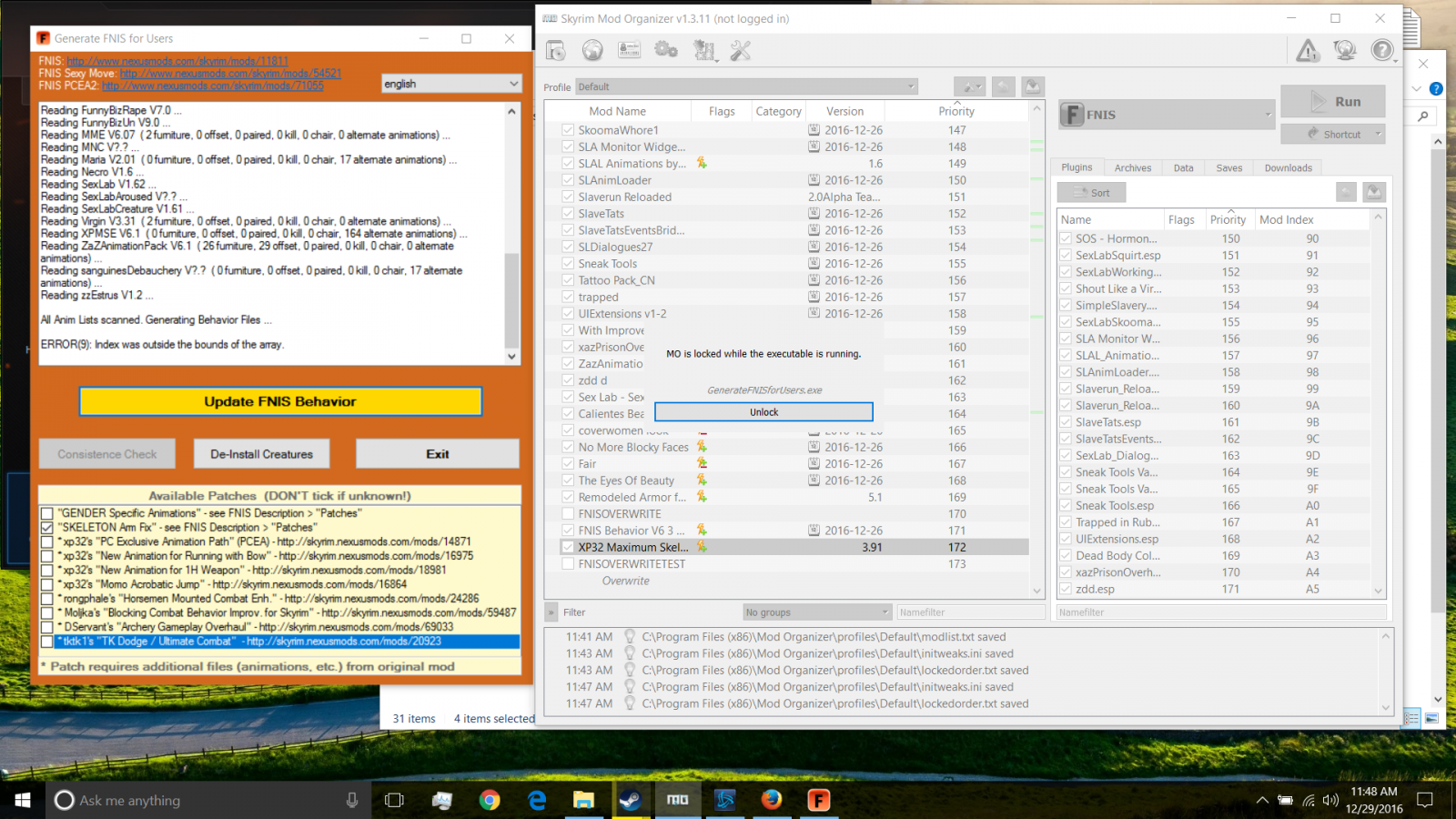Image resolution: width=1456 pixels, height=819 pixels.
Task: Click the Install Mod from archive icon
Action: pos(556,51)
